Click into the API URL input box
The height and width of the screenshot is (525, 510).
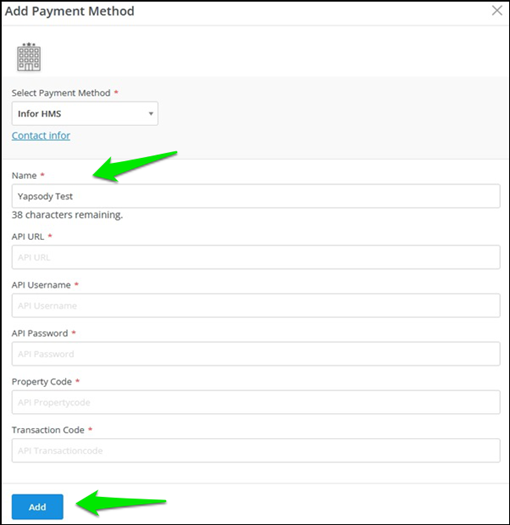pyautogui.click(x=256, y=257)
